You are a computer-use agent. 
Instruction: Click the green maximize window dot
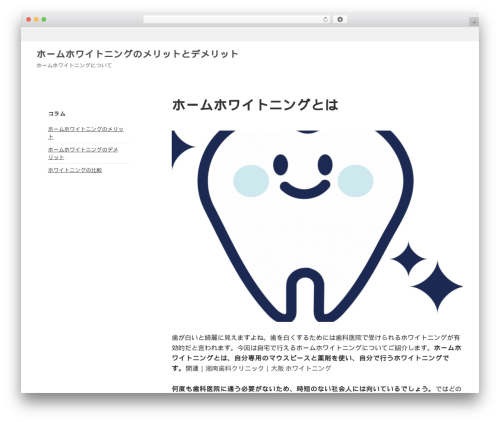pos(44,19)
